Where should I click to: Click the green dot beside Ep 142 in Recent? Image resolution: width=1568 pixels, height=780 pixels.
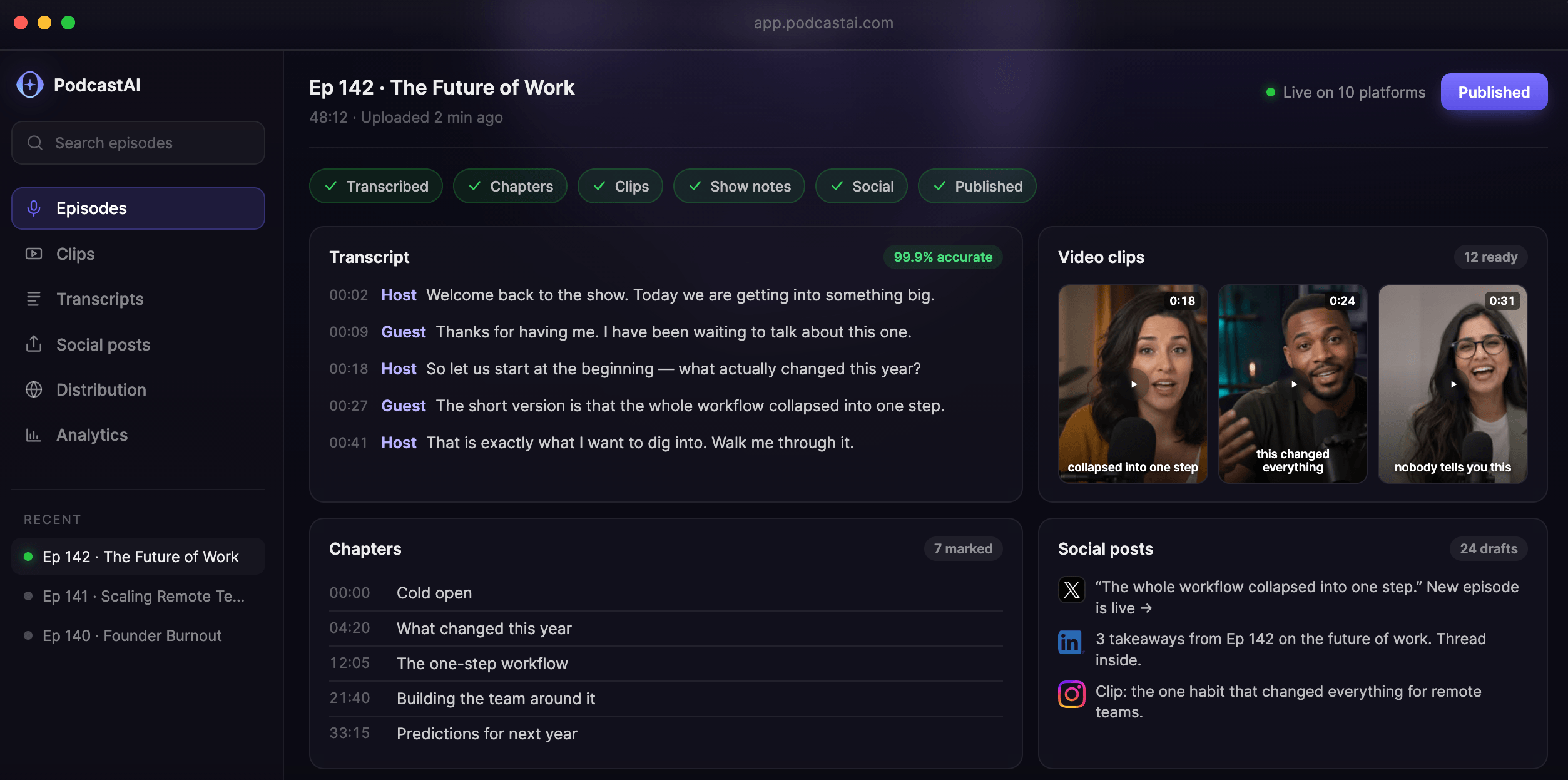[x=28, y=557]
